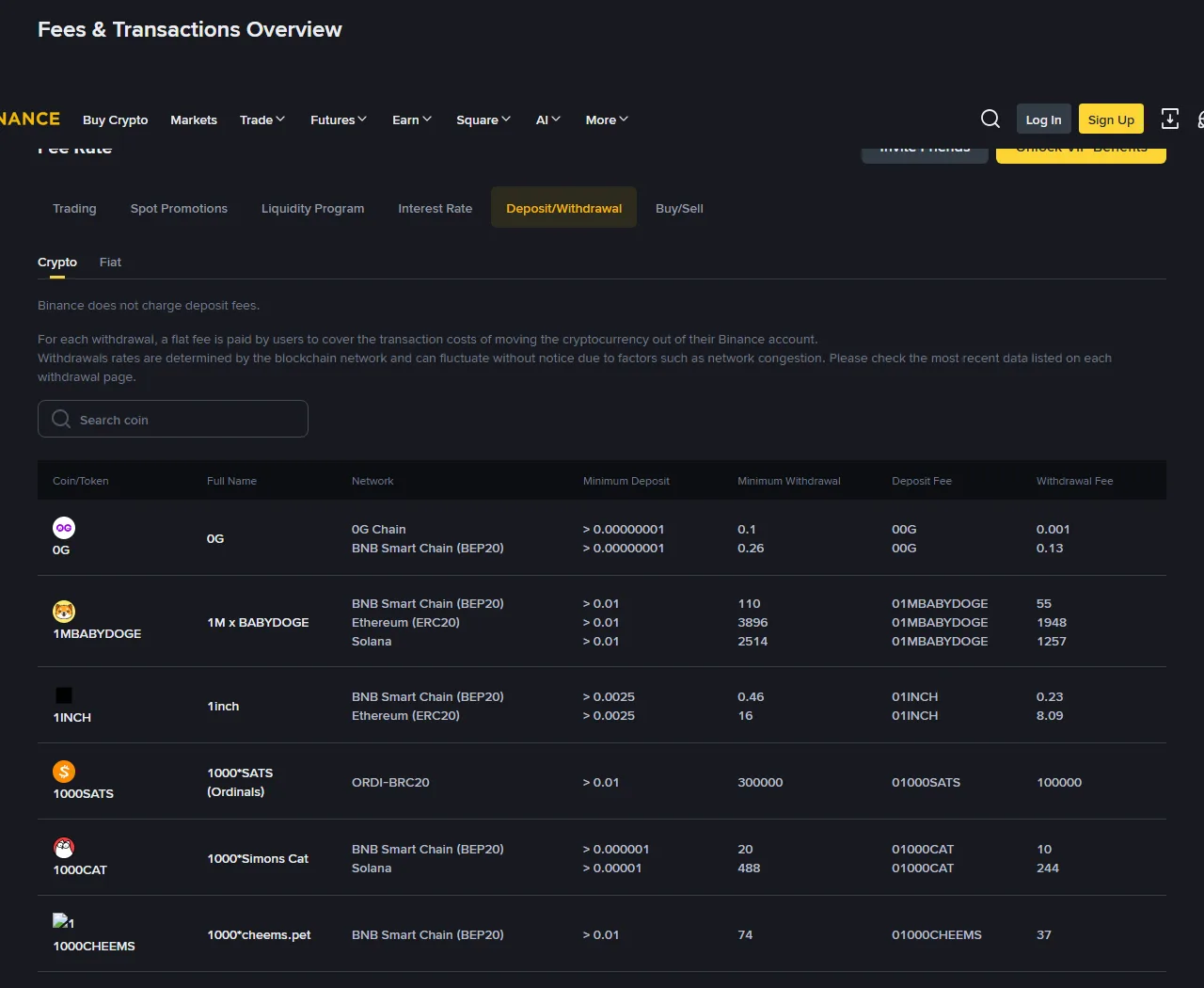Switch to the Interest Rate tab
Screen dimensions: 1204x988
(435, 208)
